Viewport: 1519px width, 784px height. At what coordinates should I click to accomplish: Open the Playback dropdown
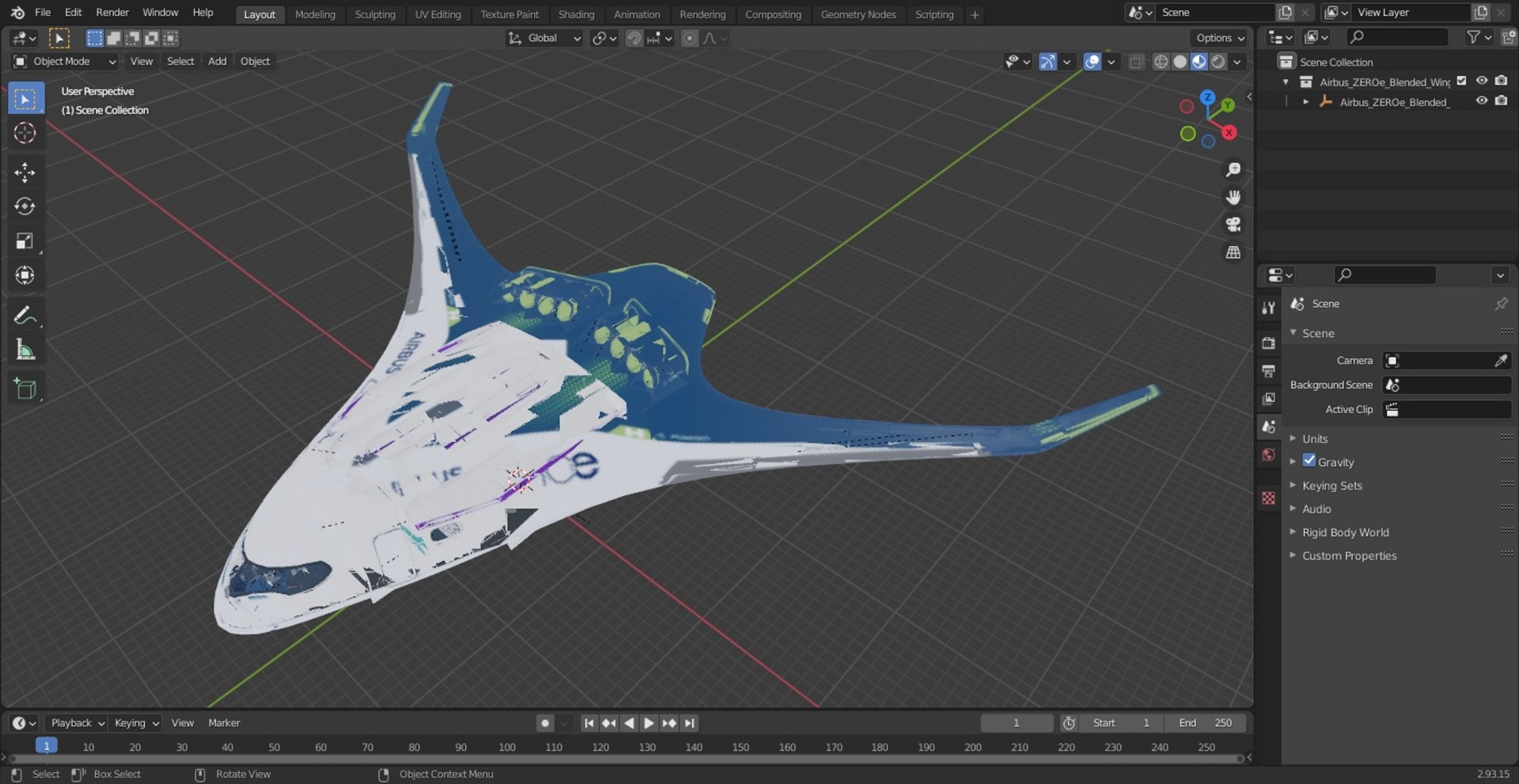78,723
